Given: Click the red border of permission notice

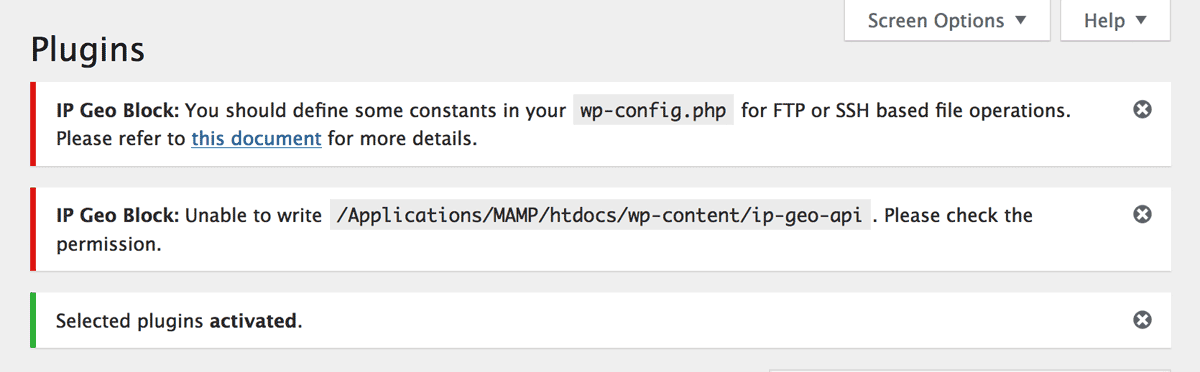Looking at the screenshot, I should (33, 229).
